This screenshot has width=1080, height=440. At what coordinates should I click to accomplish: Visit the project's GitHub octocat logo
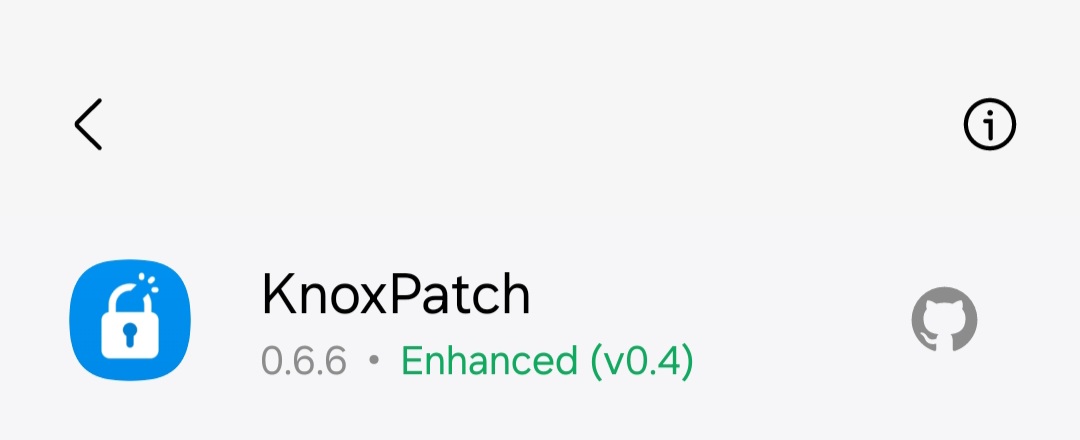[944, 319]
